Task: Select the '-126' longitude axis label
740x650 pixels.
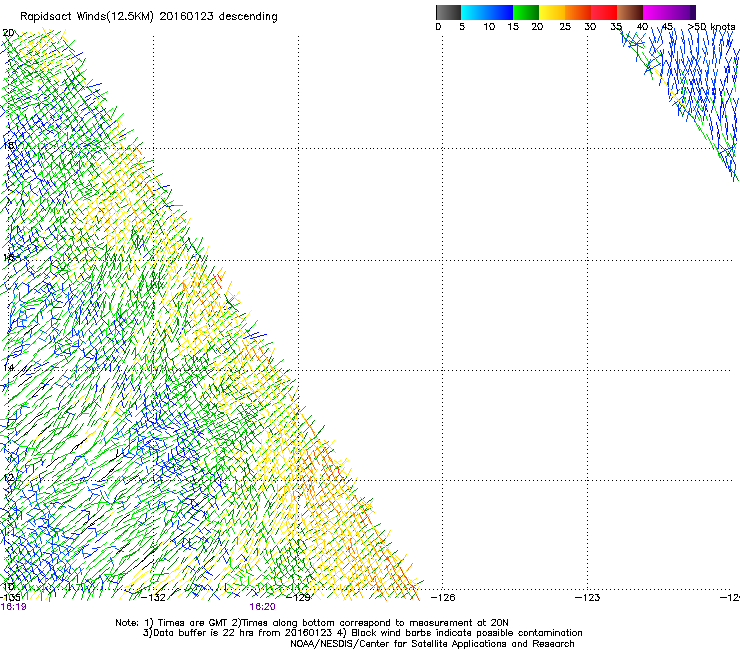Action: (443, 598)
